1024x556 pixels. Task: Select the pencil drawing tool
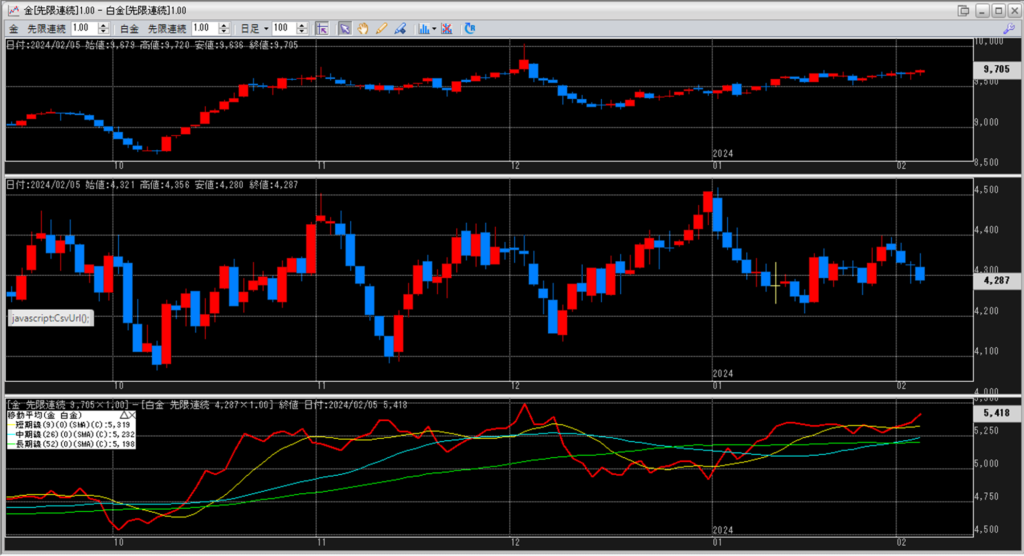(x=381, y=28)
